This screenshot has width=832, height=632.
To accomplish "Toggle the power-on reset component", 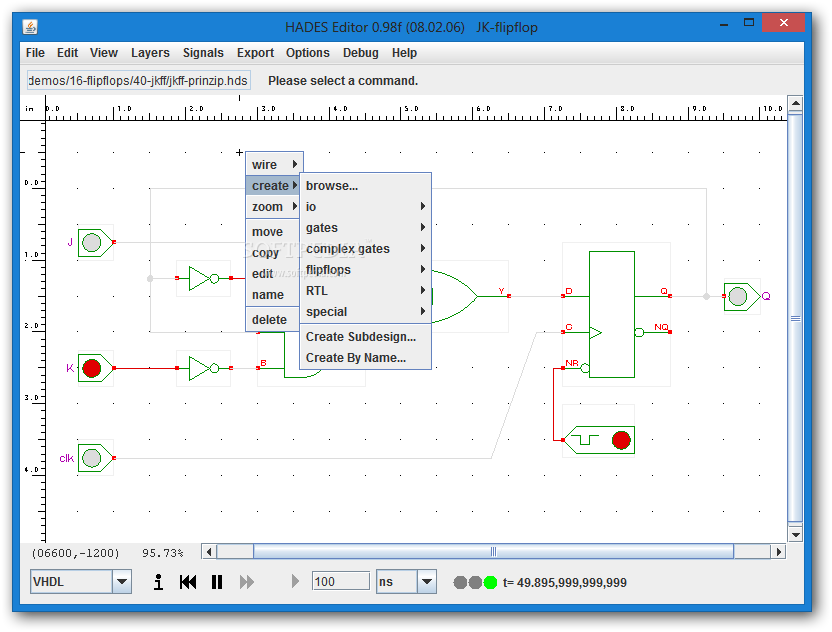I will coord(599,440).
